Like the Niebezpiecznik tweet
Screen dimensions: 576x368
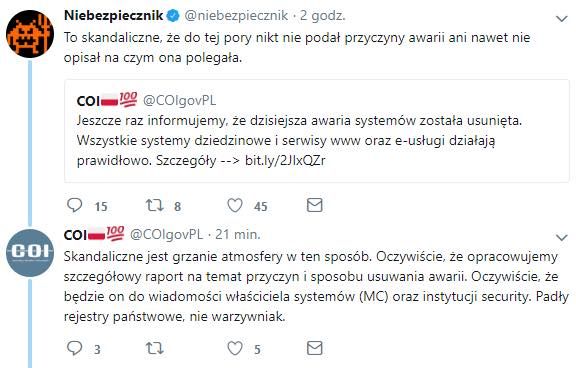pos(235,205)
